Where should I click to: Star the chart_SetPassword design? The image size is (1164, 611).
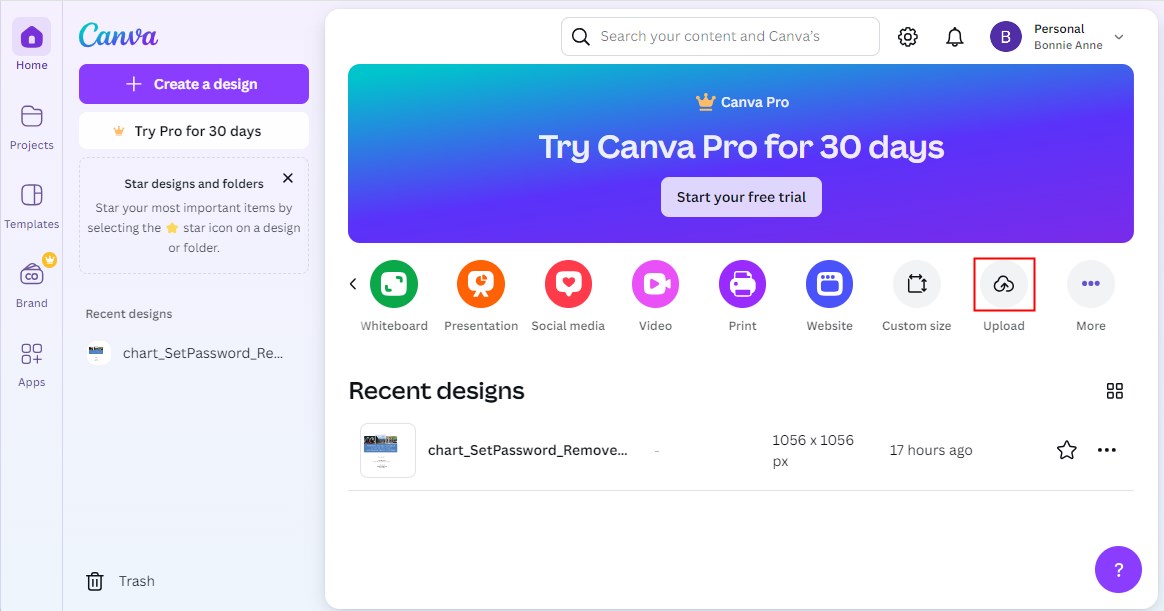pos(1066,450)
